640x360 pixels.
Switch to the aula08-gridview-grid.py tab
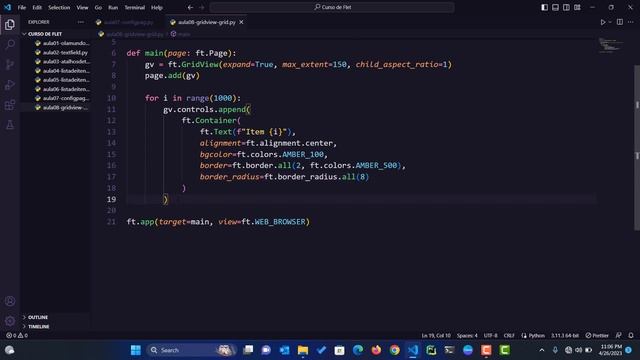coord(207,22)
